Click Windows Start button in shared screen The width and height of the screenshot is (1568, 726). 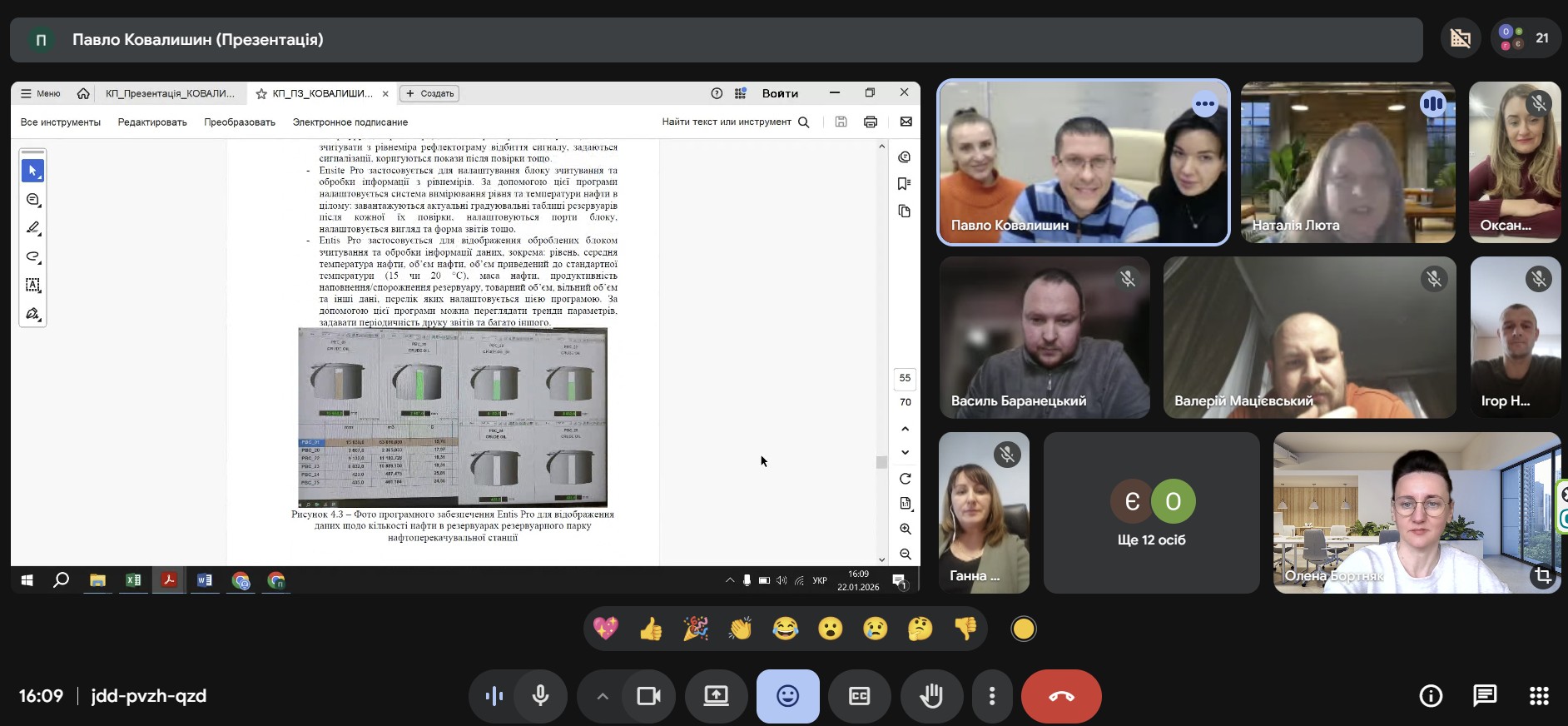point(26,580)
